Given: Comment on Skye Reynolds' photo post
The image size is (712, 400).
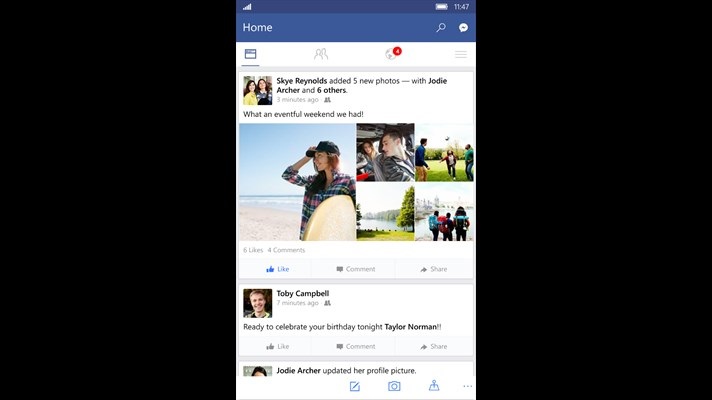Looking at the screenshot, I should point(356,269).
